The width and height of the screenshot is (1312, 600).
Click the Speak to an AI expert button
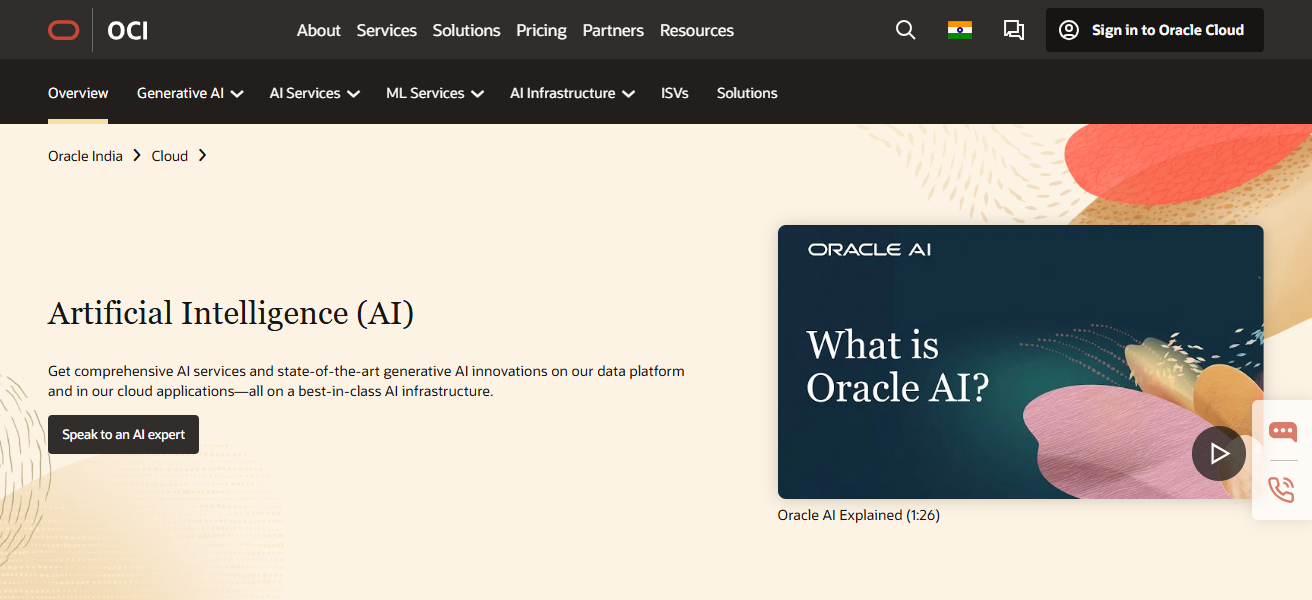[123, 434]
